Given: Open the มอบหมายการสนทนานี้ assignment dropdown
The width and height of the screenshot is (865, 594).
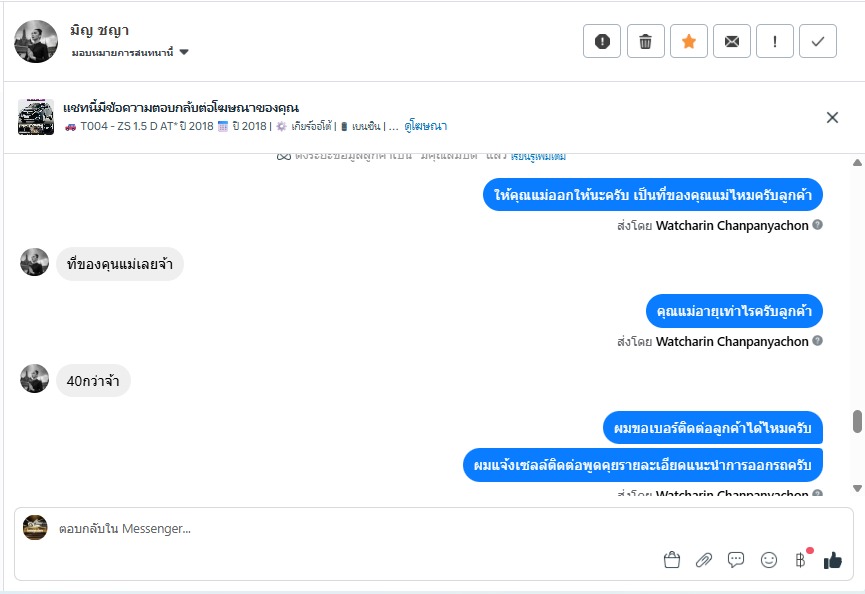Looking at the screenshot, I should (x=131, y=52).
